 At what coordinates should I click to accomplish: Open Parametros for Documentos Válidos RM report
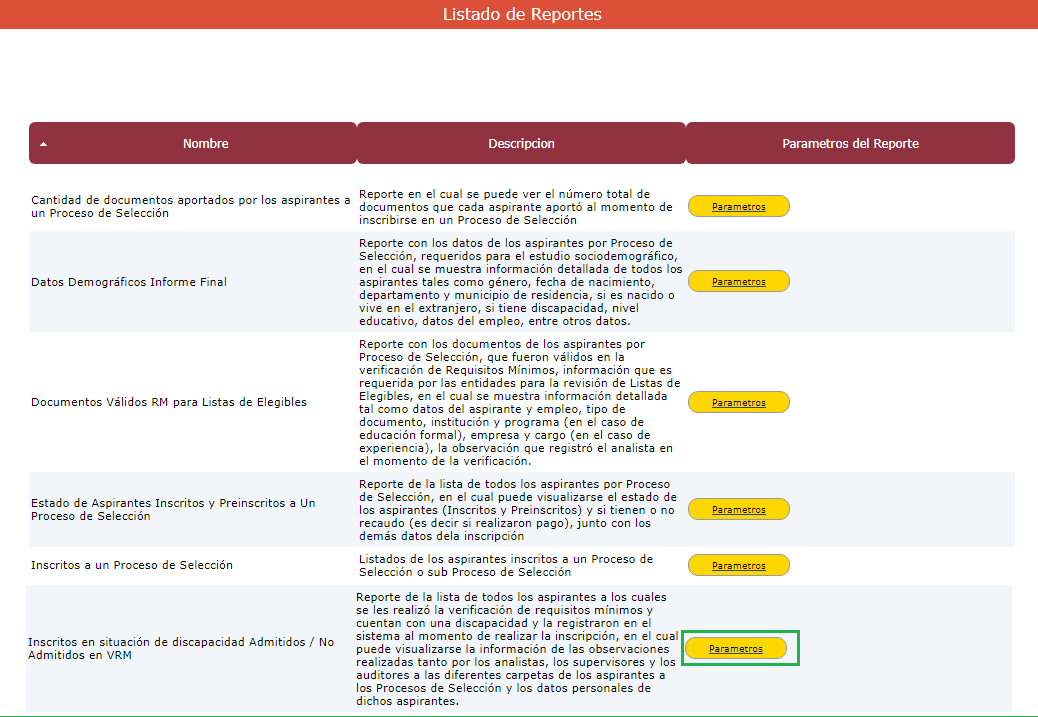[x=738, y=402]
